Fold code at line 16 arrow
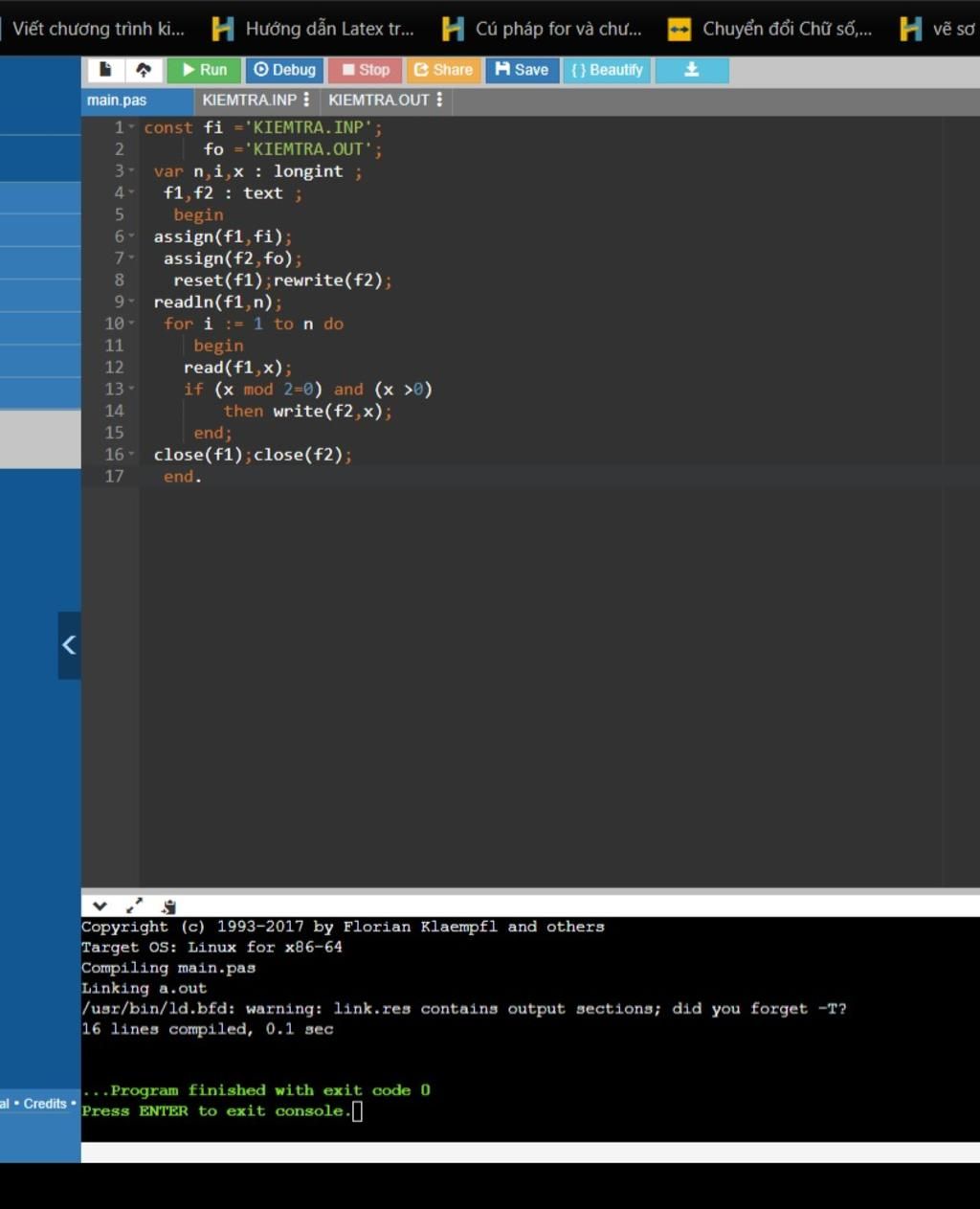 click(132, 455)
